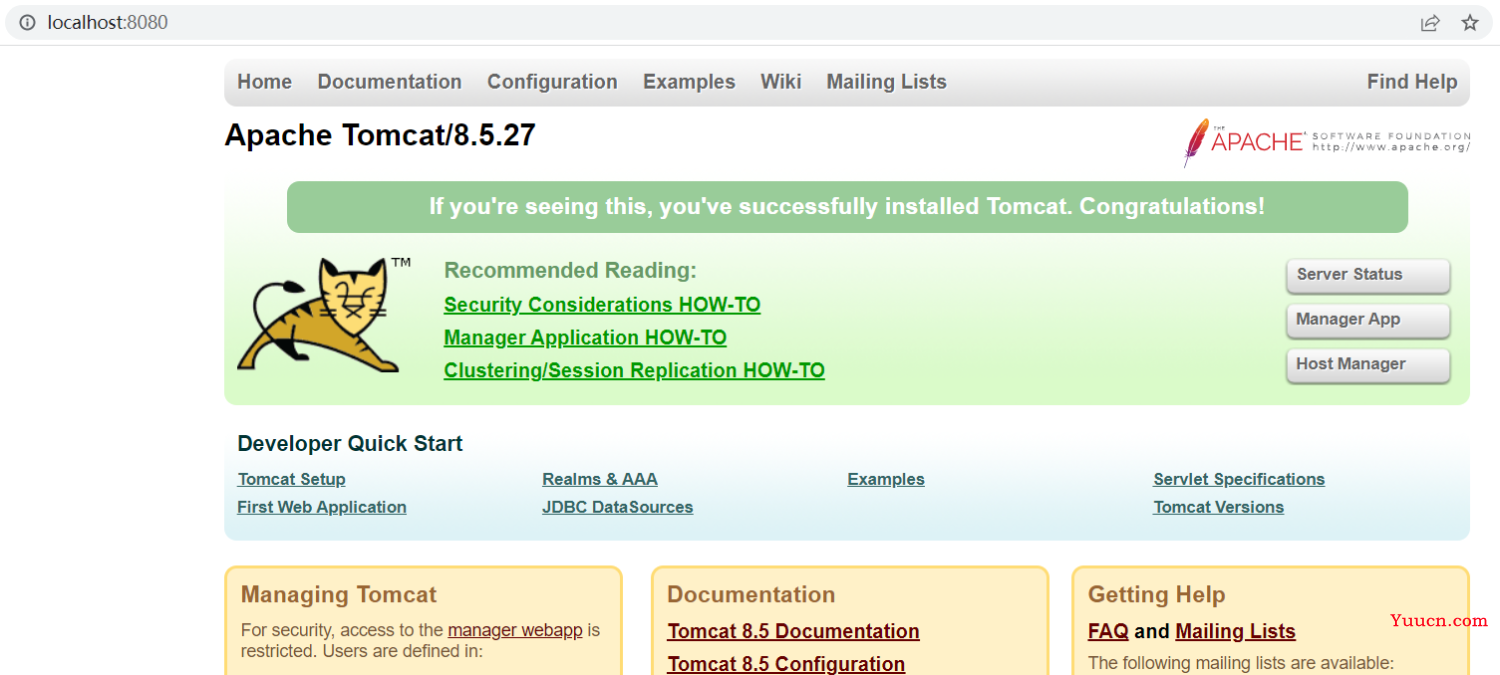The width and height of the screenshot is (1500, 675).
Task: Open the Wiki nav item
Action: [x=781, y=82]
